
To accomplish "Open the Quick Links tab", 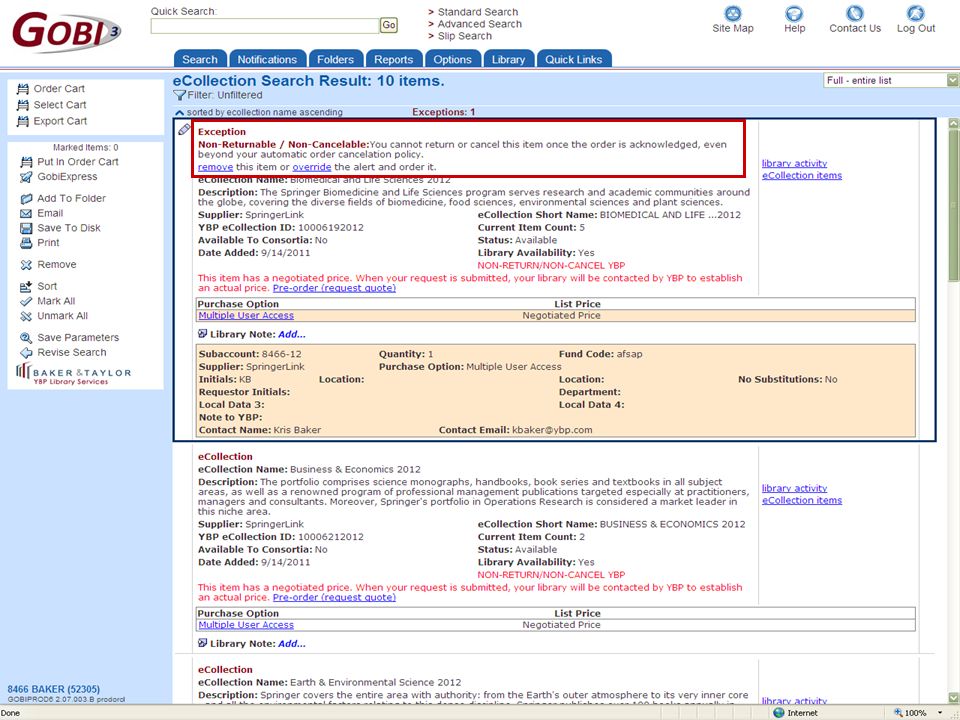I will pos(574,59).
